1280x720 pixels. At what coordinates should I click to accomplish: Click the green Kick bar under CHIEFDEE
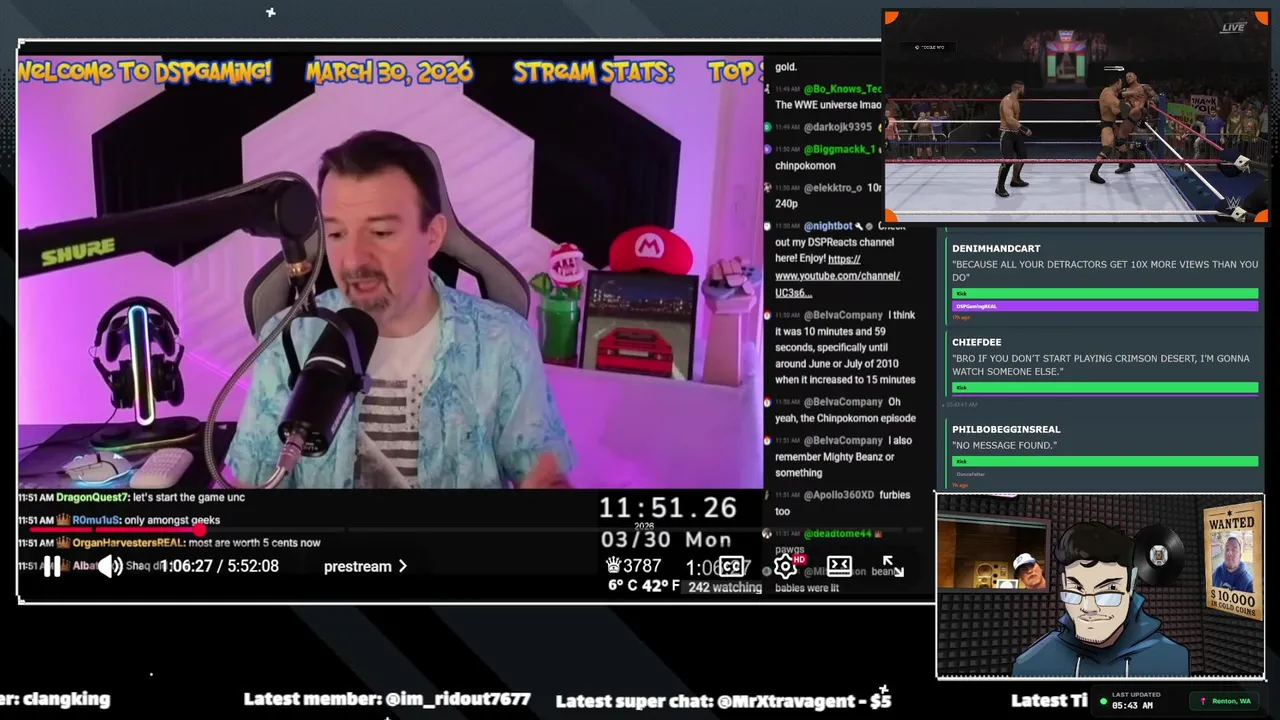1105,387
